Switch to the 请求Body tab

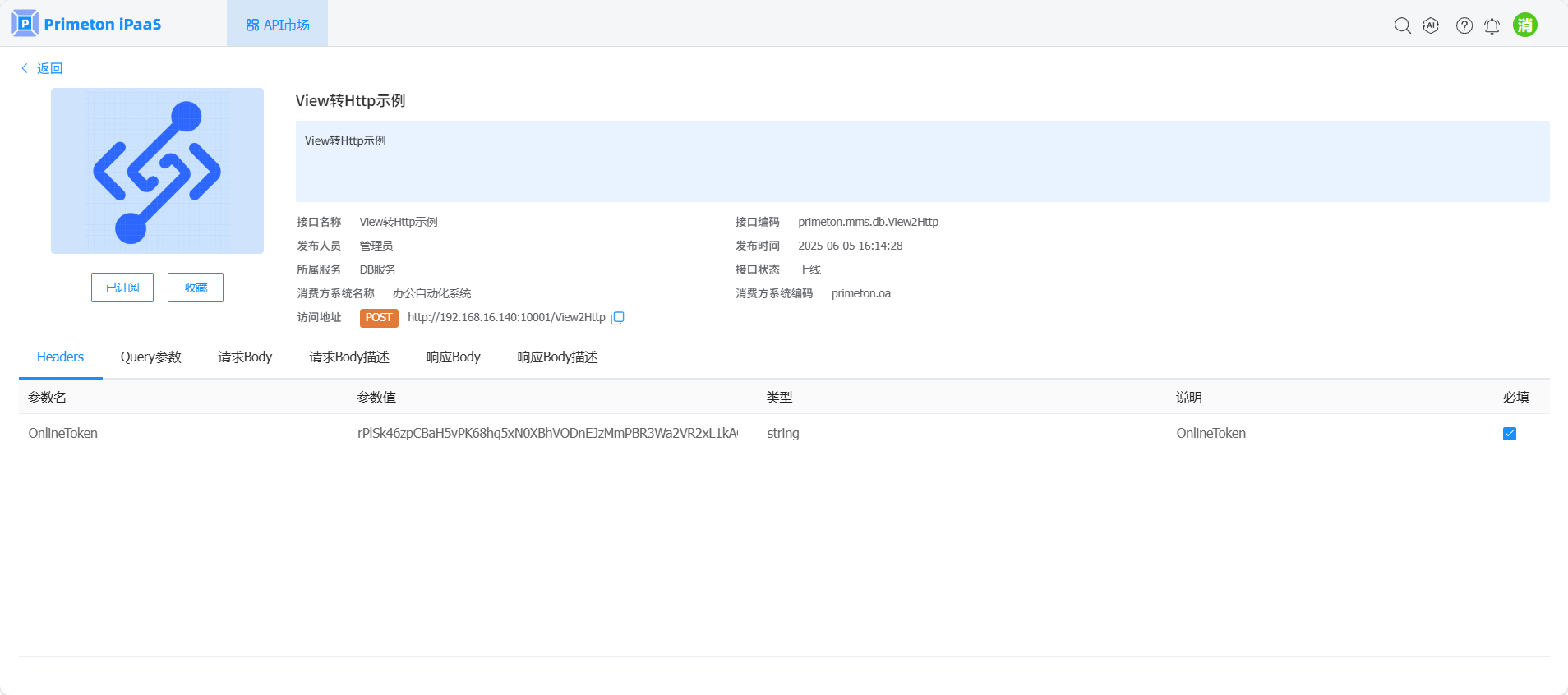point(245,357)
